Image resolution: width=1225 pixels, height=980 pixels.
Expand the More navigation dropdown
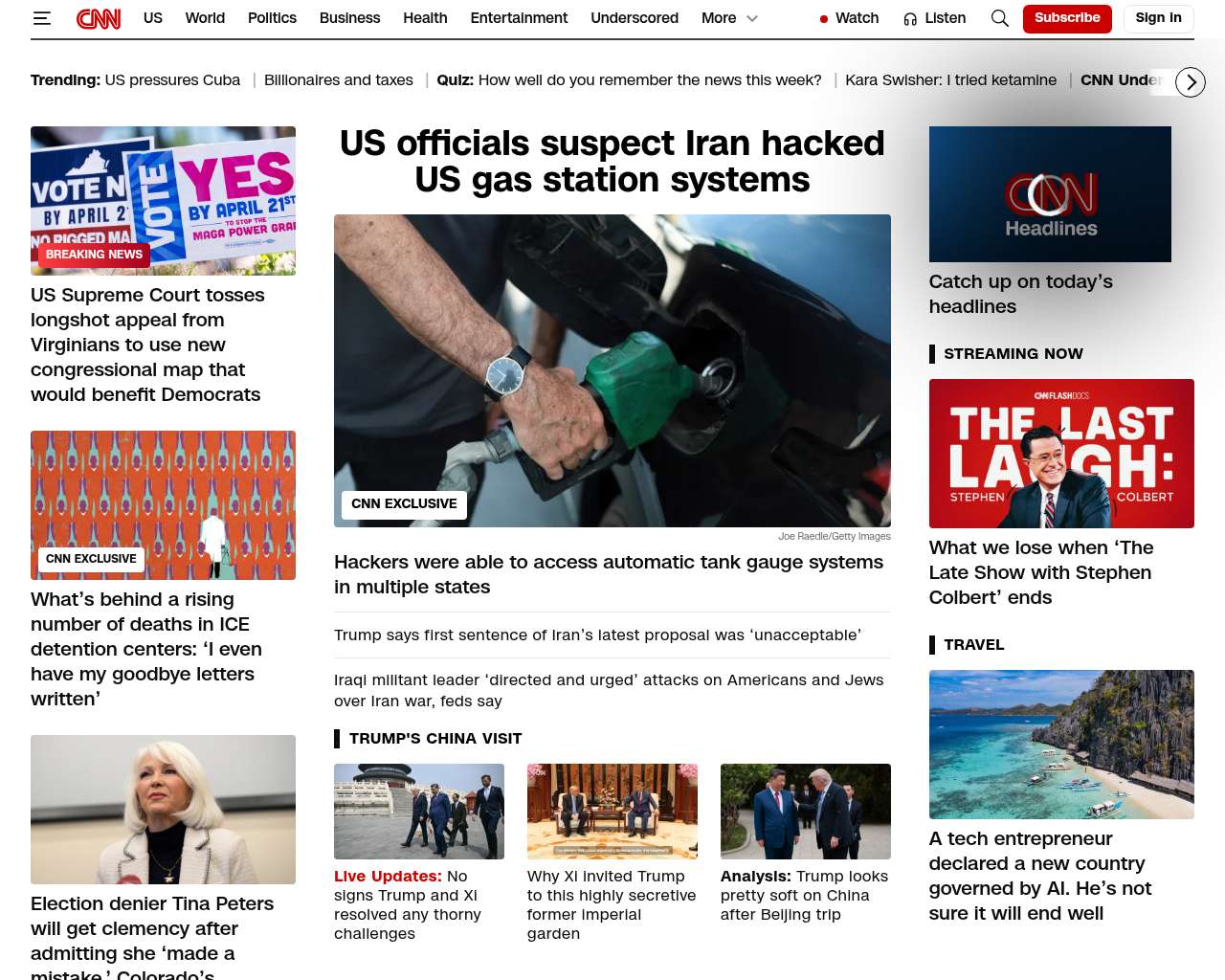pos(729,18)
